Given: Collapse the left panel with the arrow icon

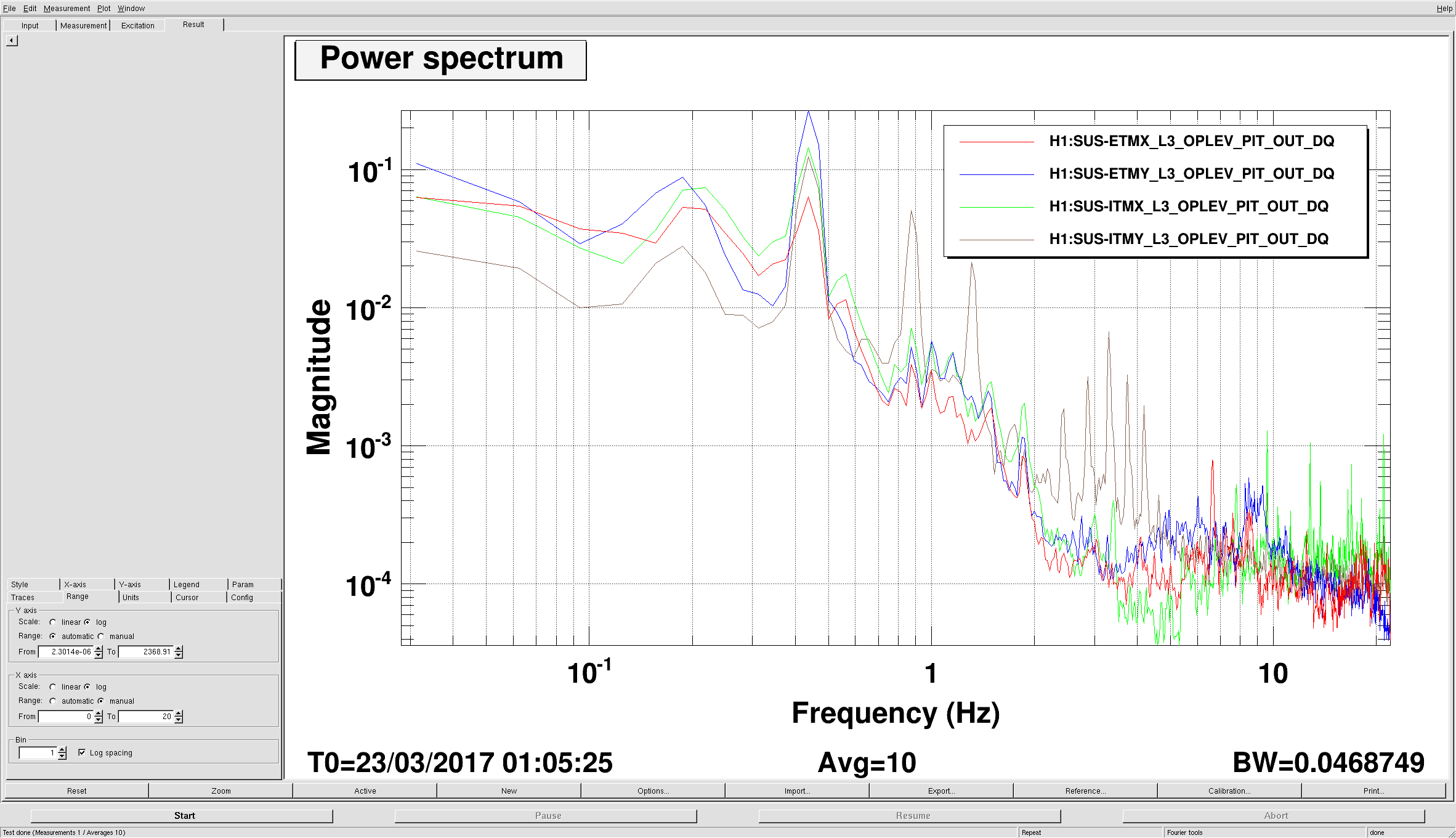Looking at the screenshot, I should pyautogui.click(x=12, y=41).
